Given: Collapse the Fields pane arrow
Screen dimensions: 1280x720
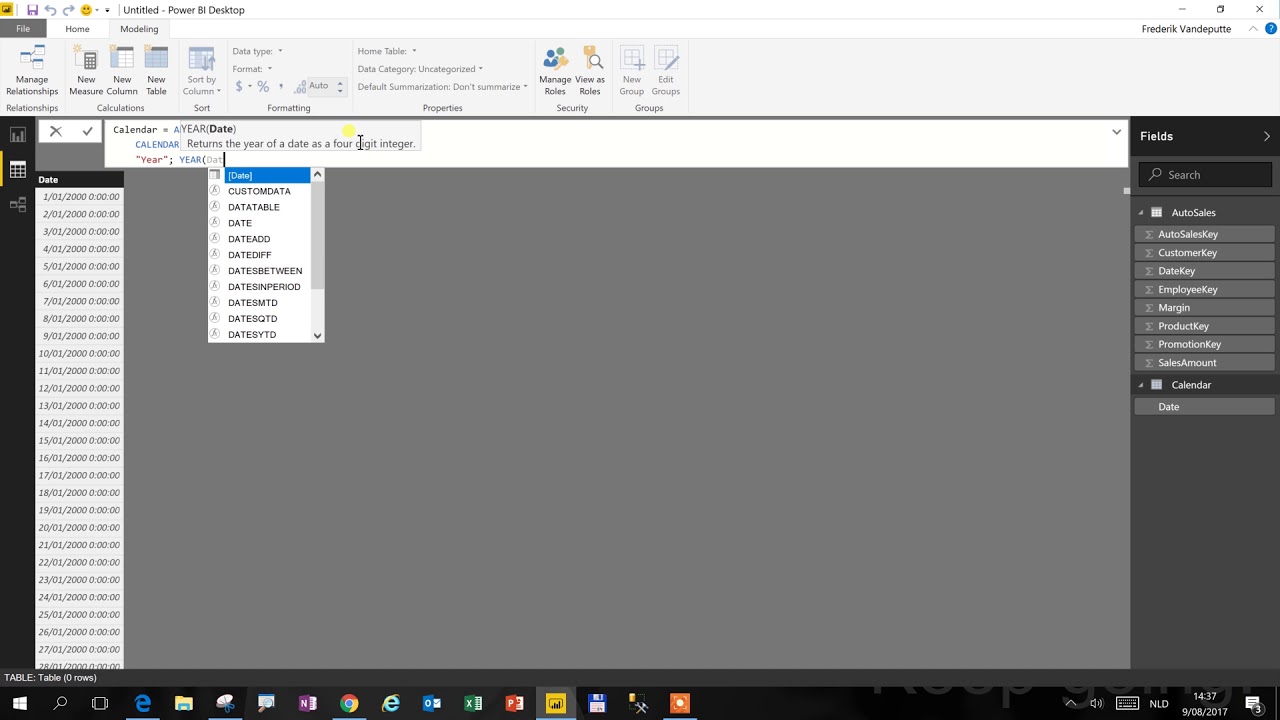Looking at the screenshot, I should (x=1266, y=136).
